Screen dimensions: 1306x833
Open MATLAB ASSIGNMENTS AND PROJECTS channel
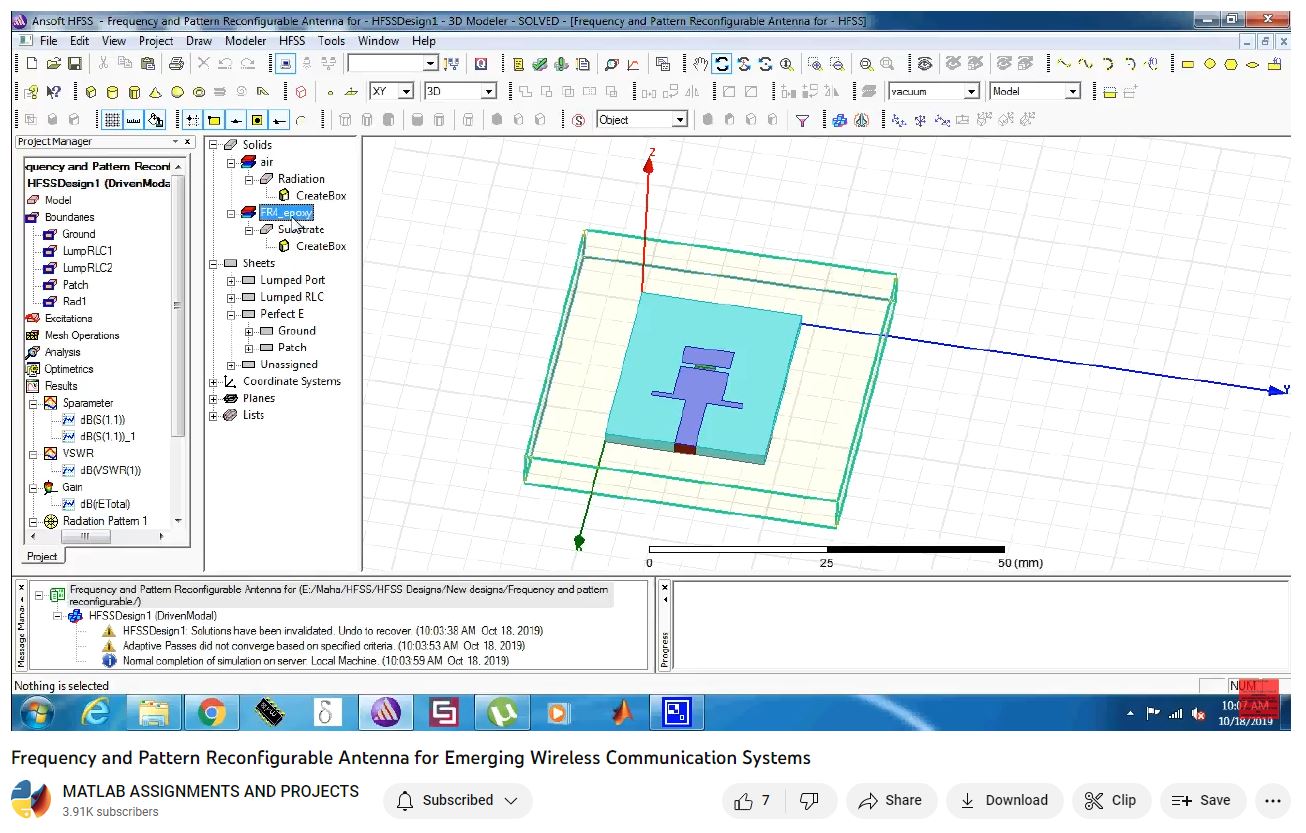(211, 791)
